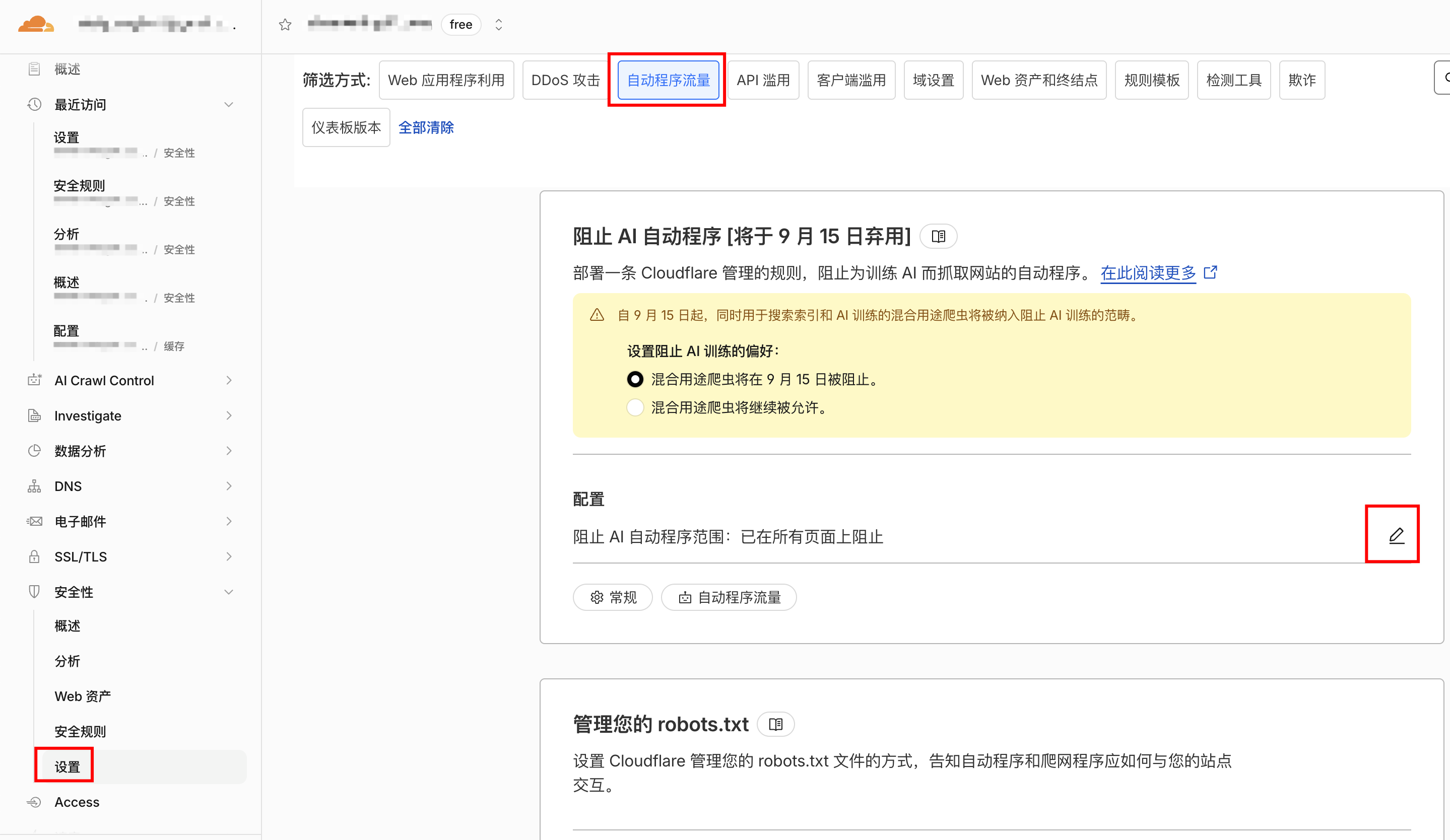The image size is (1450, 840).
Task: Filter by 欺诈
Action: point(1302,80)
